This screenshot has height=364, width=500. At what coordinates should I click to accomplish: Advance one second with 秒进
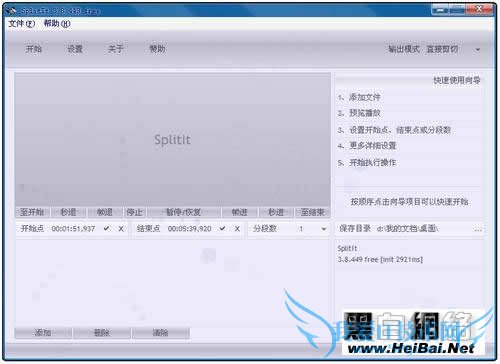276,212
